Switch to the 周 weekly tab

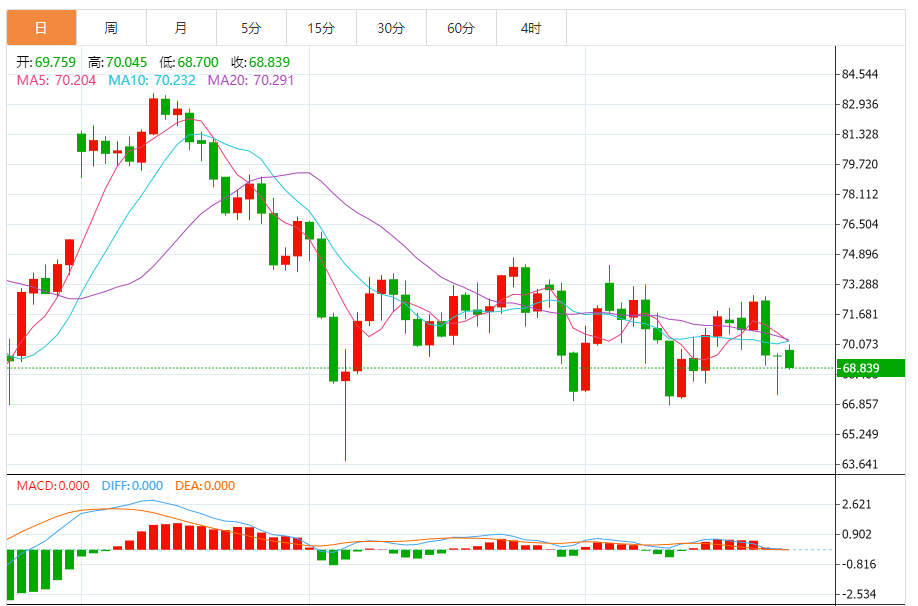pos(111,28)
